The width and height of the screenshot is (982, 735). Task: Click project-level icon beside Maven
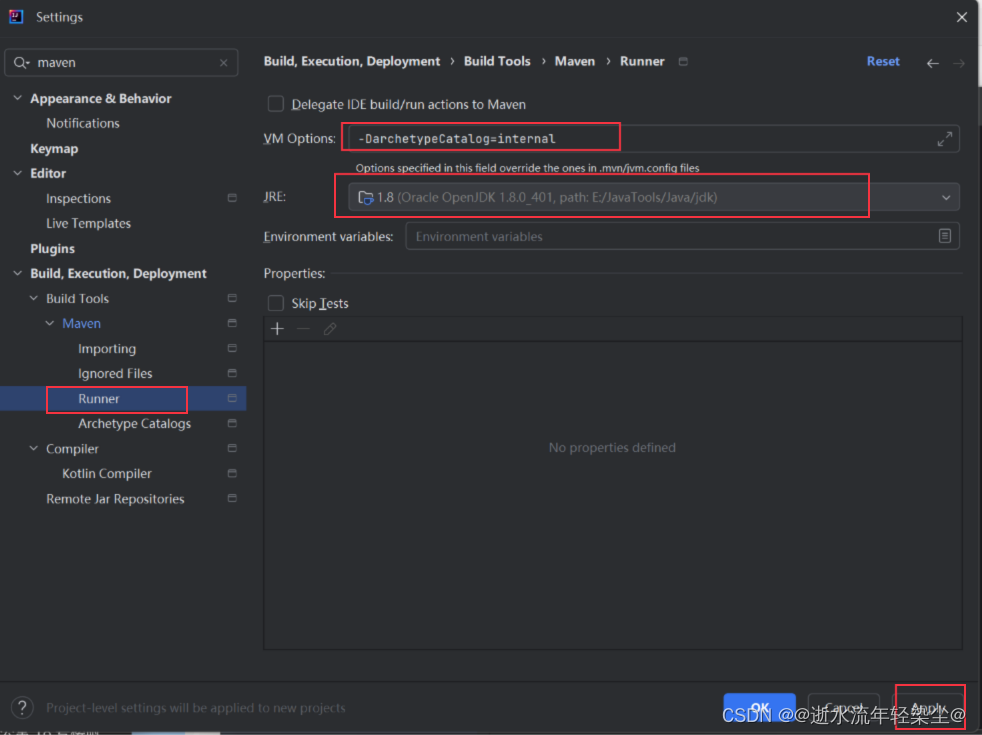click(x=232, y=323)
